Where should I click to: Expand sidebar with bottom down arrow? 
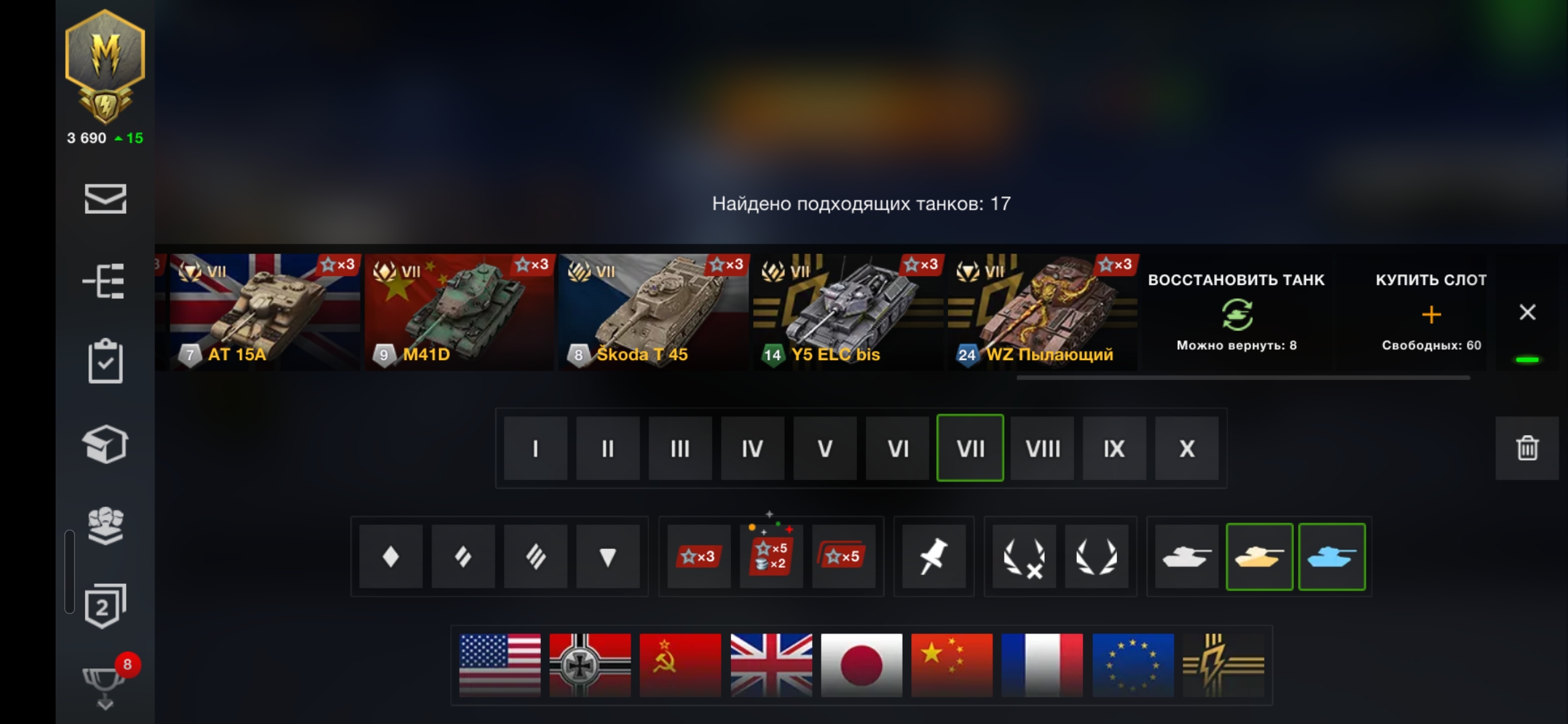(105, 705)
